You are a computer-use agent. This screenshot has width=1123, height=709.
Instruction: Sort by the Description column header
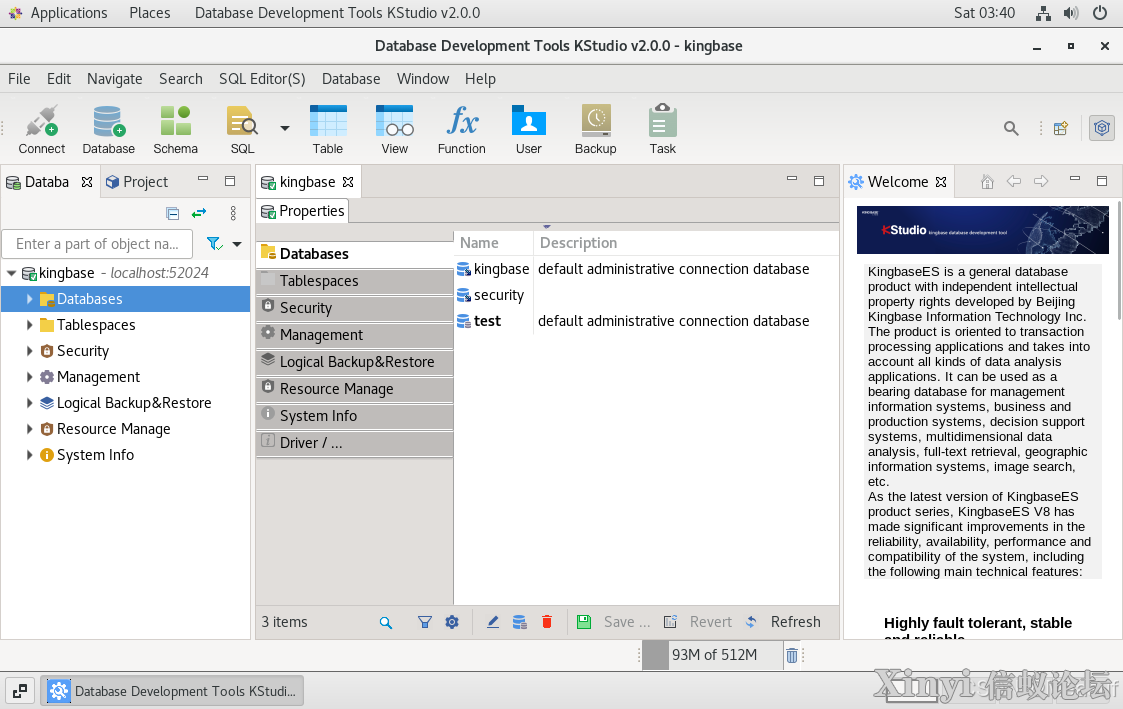pos(685,243)
